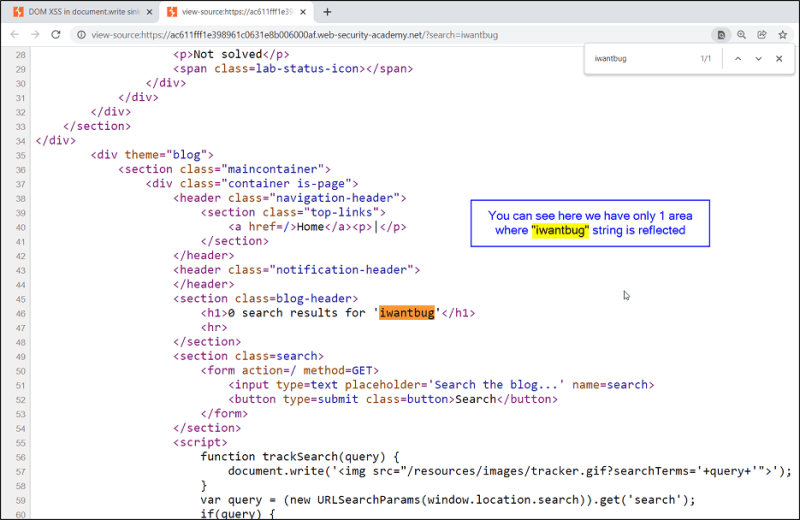Open site information icon in address bar
The image size is (800, 520).
[81, 35]
